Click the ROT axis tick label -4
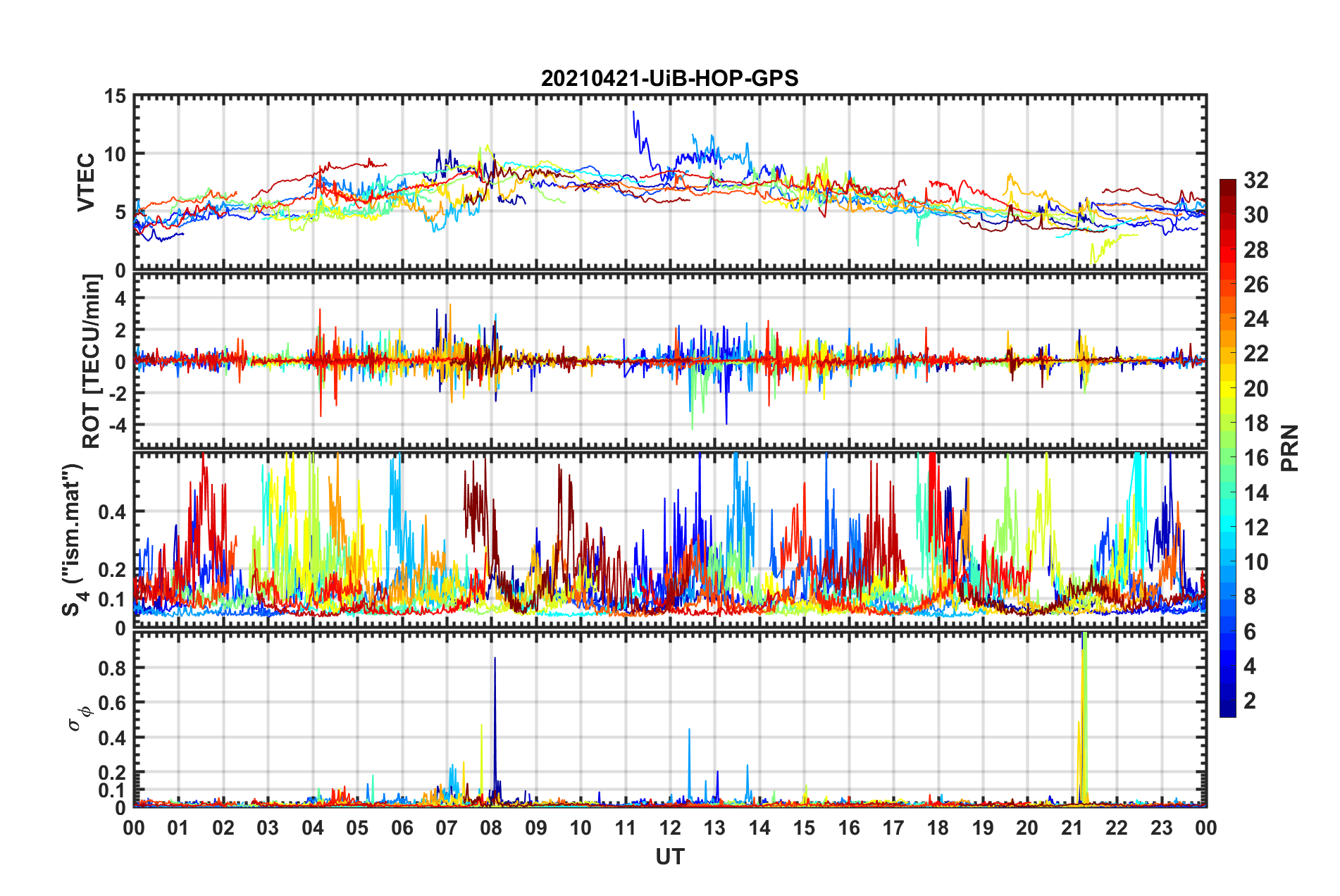 point(115,425)
